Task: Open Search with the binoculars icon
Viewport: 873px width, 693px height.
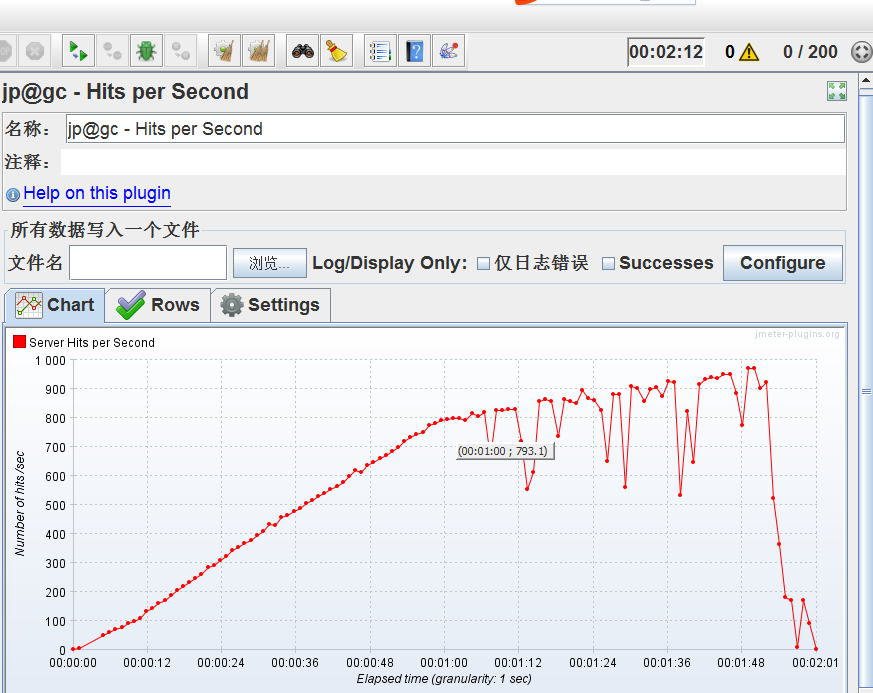Action: coord(302,51)
